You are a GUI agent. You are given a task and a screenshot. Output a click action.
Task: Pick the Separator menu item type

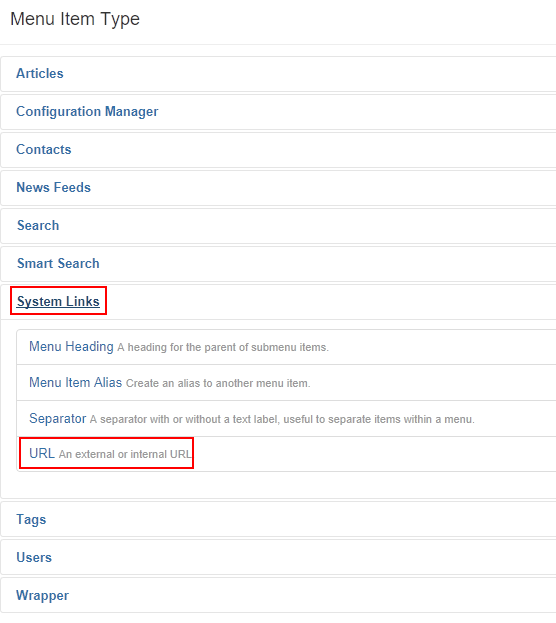58,418
